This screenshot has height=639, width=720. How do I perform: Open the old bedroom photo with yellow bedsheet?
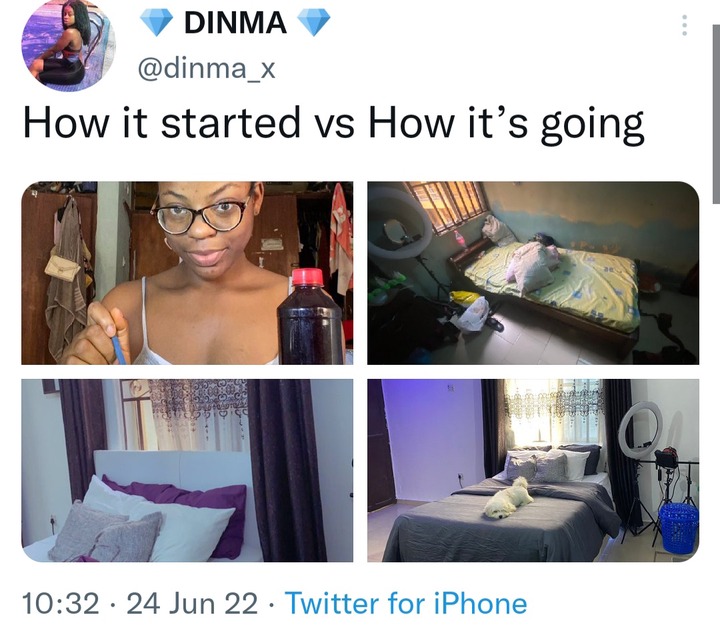coord(533,273)
